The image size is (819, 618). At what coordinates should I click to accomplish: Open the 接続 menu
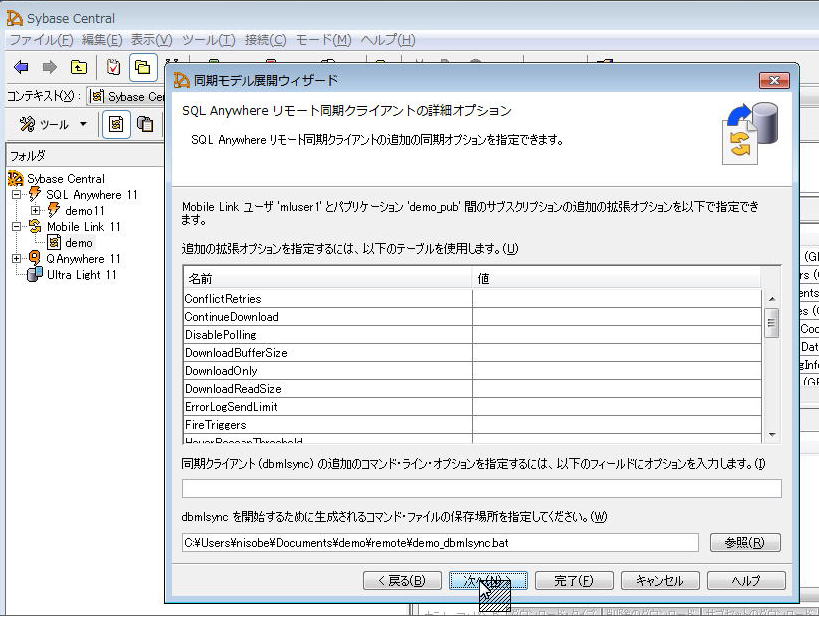pyautogui.click(x=265, y=40)
